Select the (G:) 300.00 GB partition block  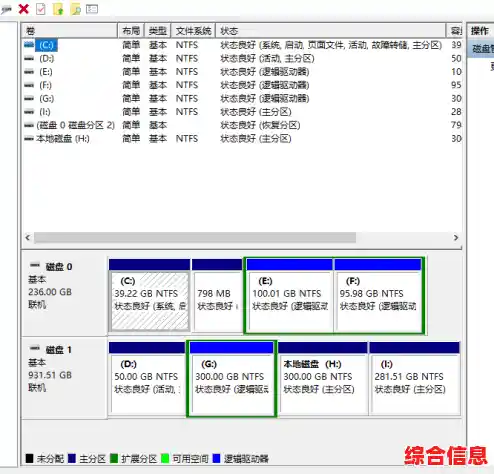(x=232, y=378)
